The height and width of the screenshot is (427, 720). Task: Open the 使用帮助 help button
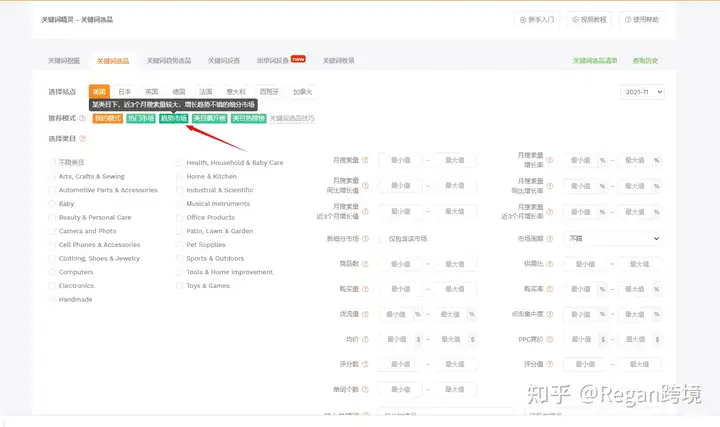[641, 20]
